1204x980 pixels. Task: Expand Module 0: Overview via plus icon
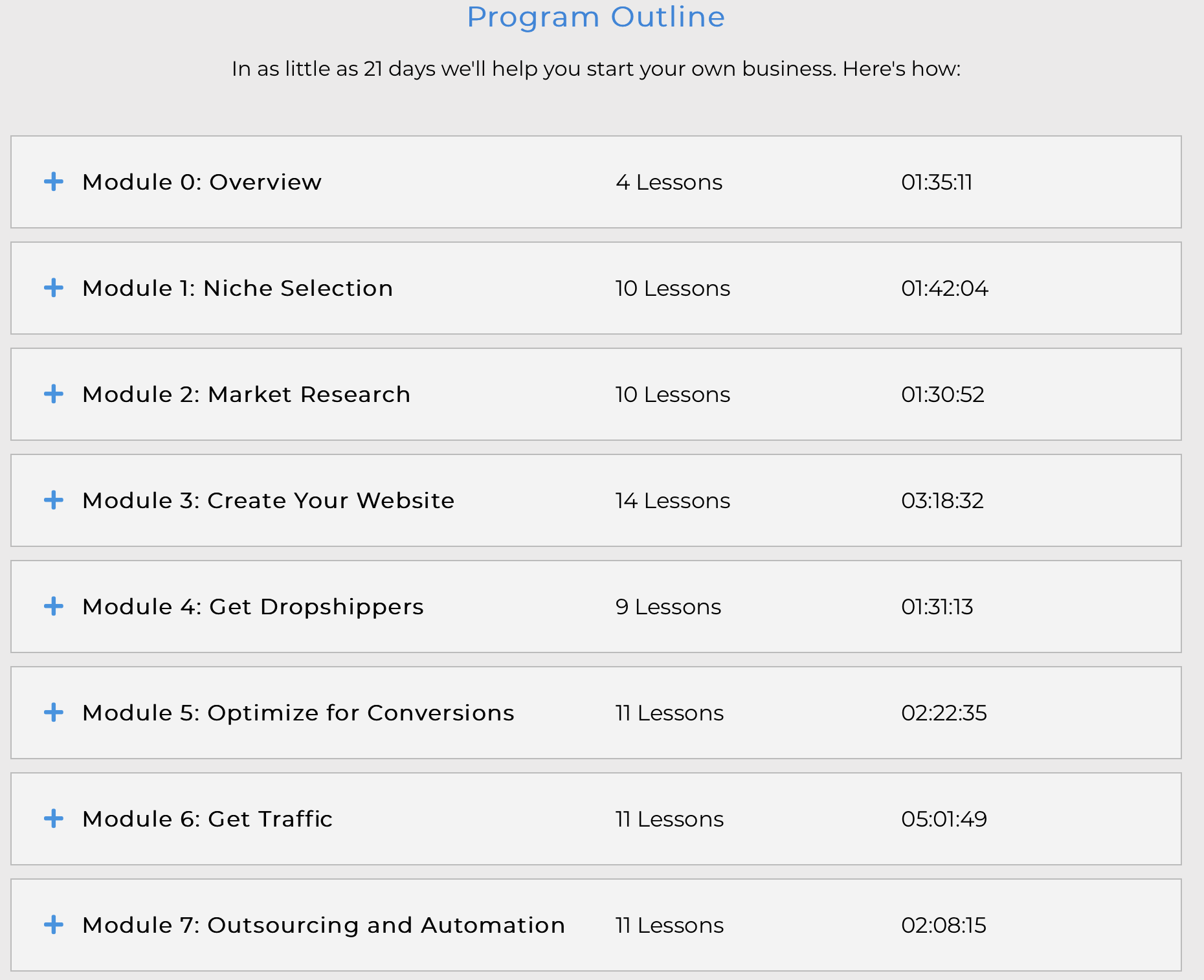coord(54,182)
